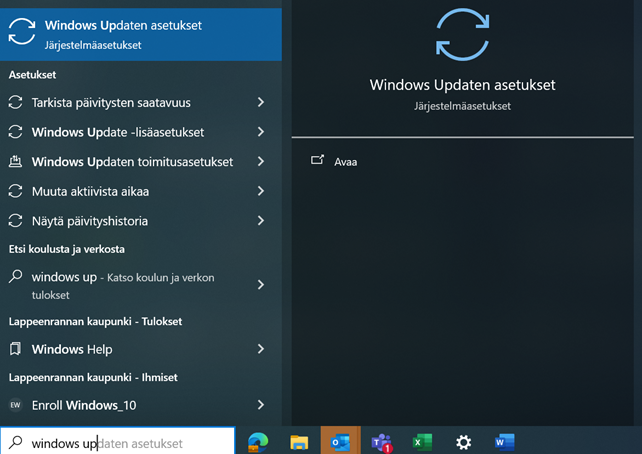The height and width of the screenshot is (454, 642).
Task: Open Settings gear from the taskbar
Action: (x=463, y=443)
